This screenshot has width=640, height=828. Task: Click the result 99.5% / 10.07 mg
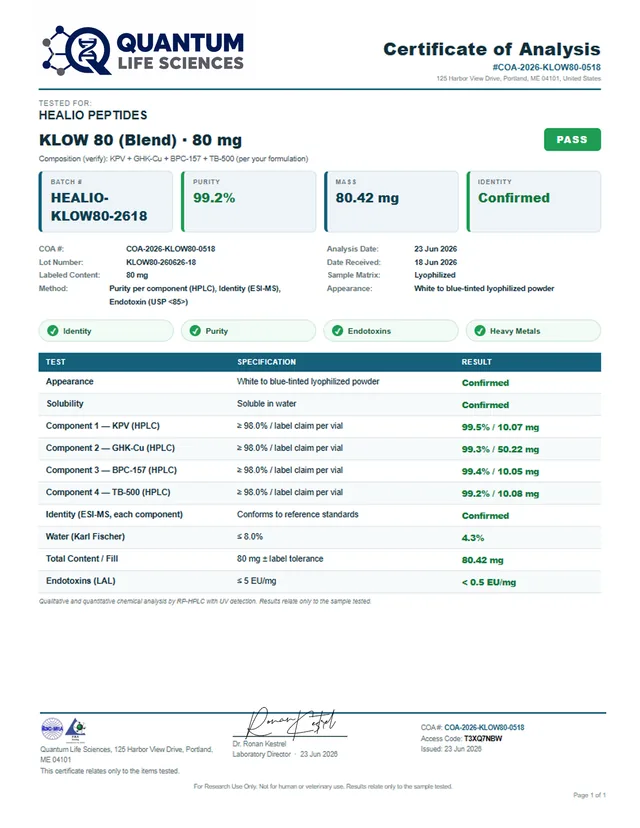(500, 427)
